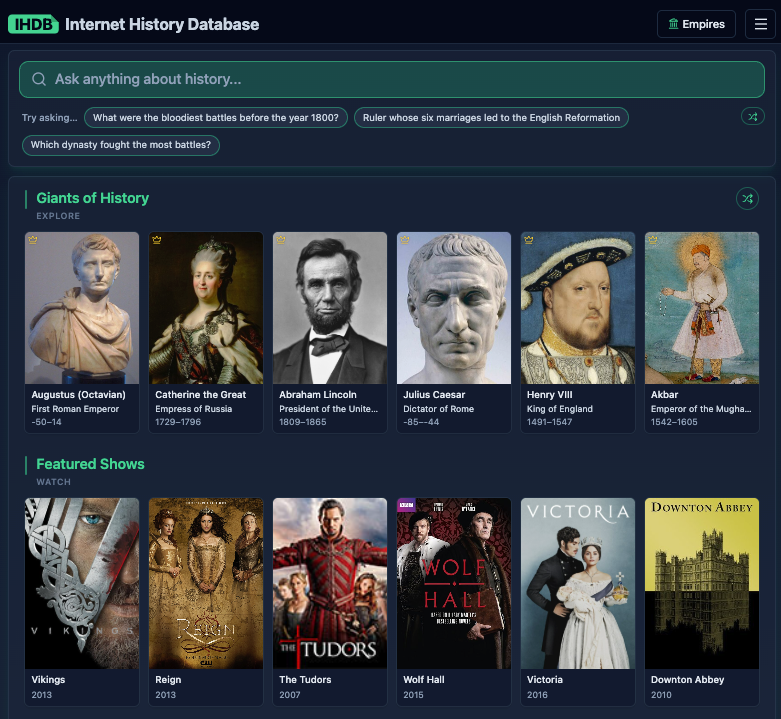
Task: Click the Dictator of Rome subtitle
Action: point(439,409)
